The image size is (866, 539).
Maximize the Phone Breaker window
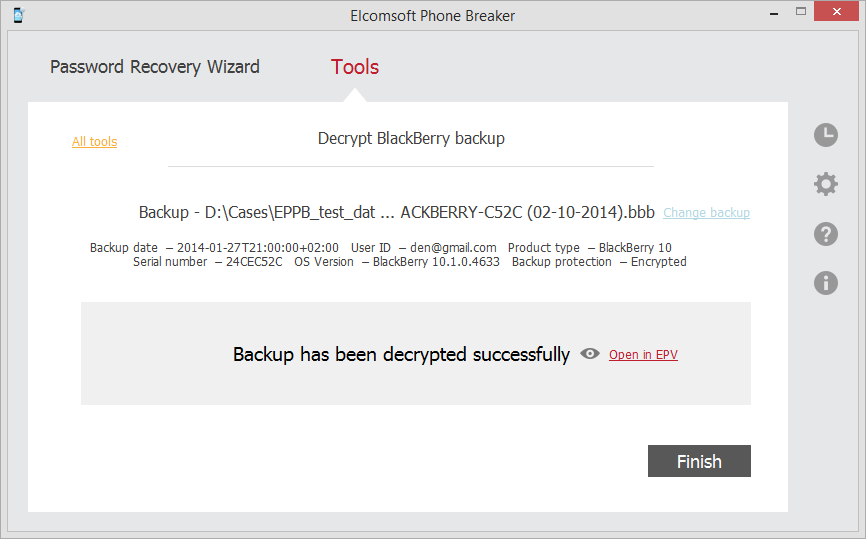click(x=801, y=12)
